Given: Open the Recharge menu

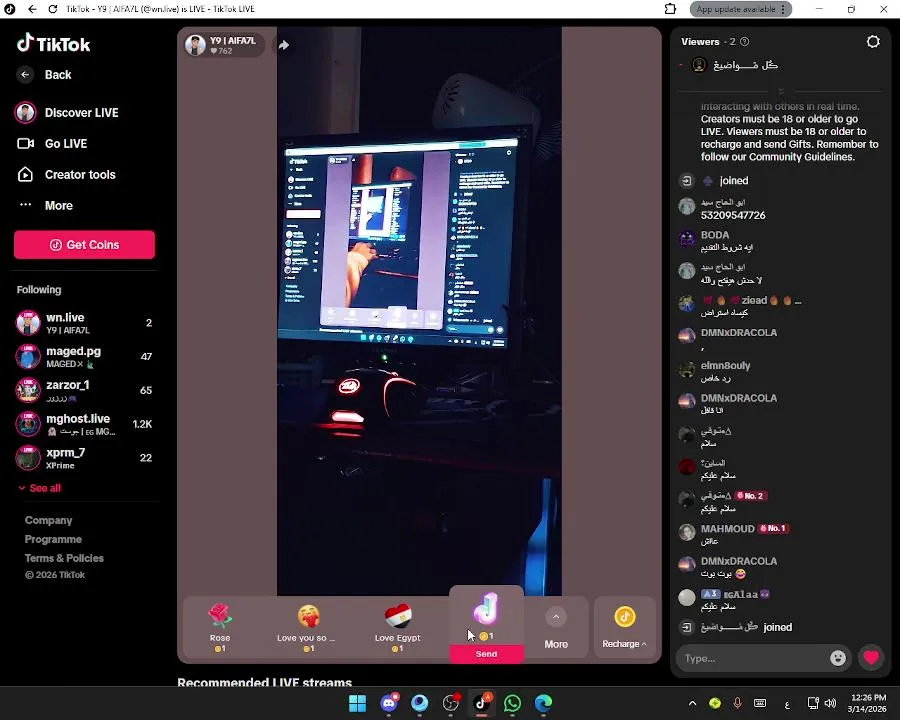Looking at the screenshot, I should click(x=624, y=628).
